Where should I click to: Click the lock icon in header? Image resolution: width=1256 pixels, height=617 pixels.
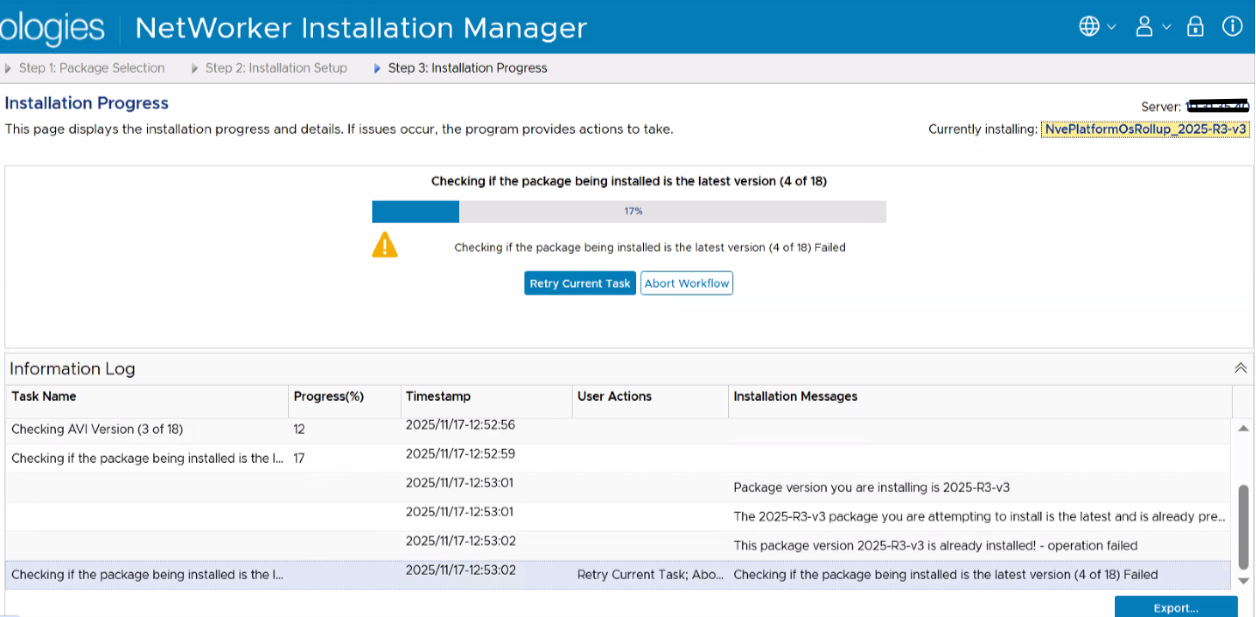click(x=1195, y=27)
